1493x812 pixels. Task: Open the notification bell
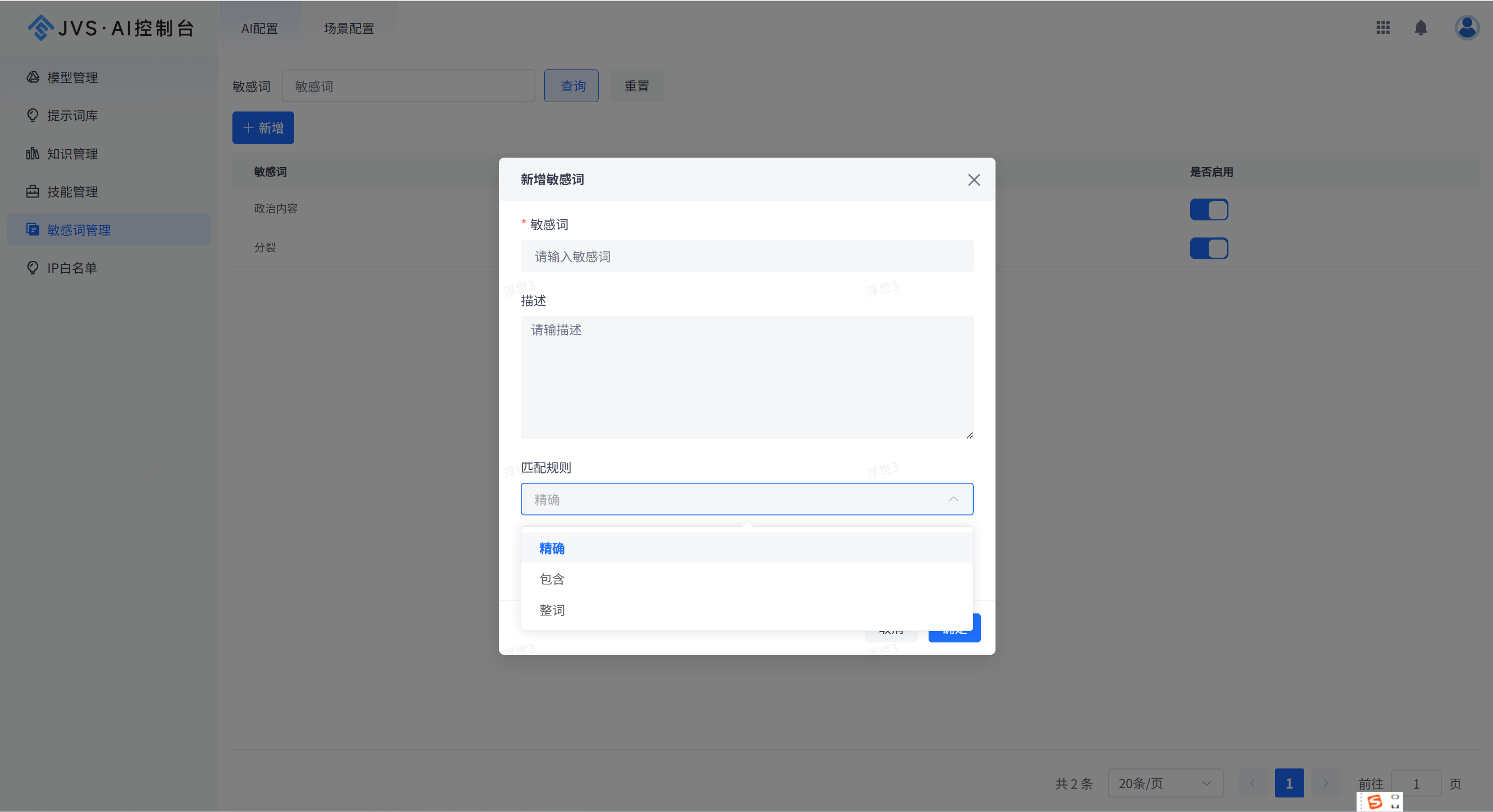click(x=1420, y=27)
